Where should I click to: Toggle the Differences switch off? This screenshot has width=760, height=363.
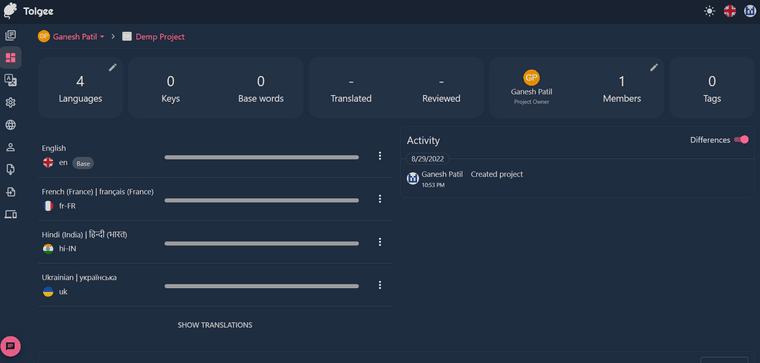coord(741,140)
